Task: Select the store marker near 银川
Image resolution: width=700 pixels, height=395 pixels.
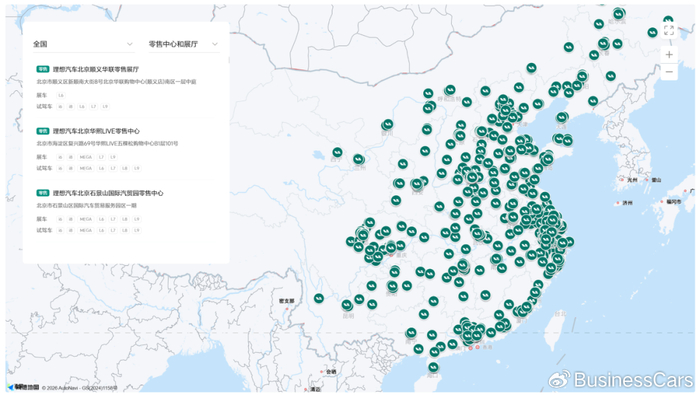Action: pyautogui.click(x=388, y=124)
